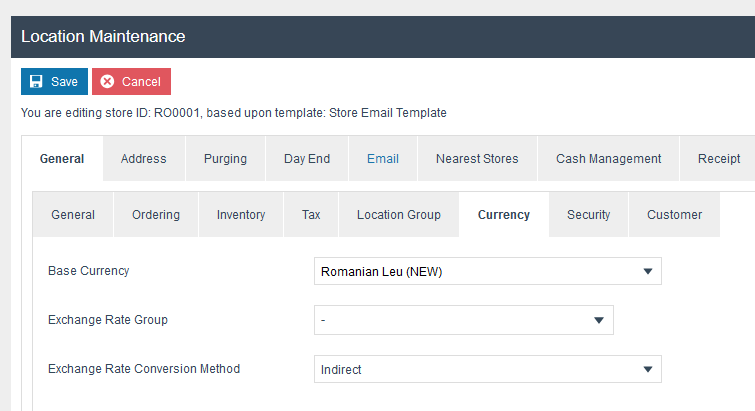The height and width of the screenshot is (411, 755).
Task: Switch to the Address tab
Action: [x=144, y=159]
